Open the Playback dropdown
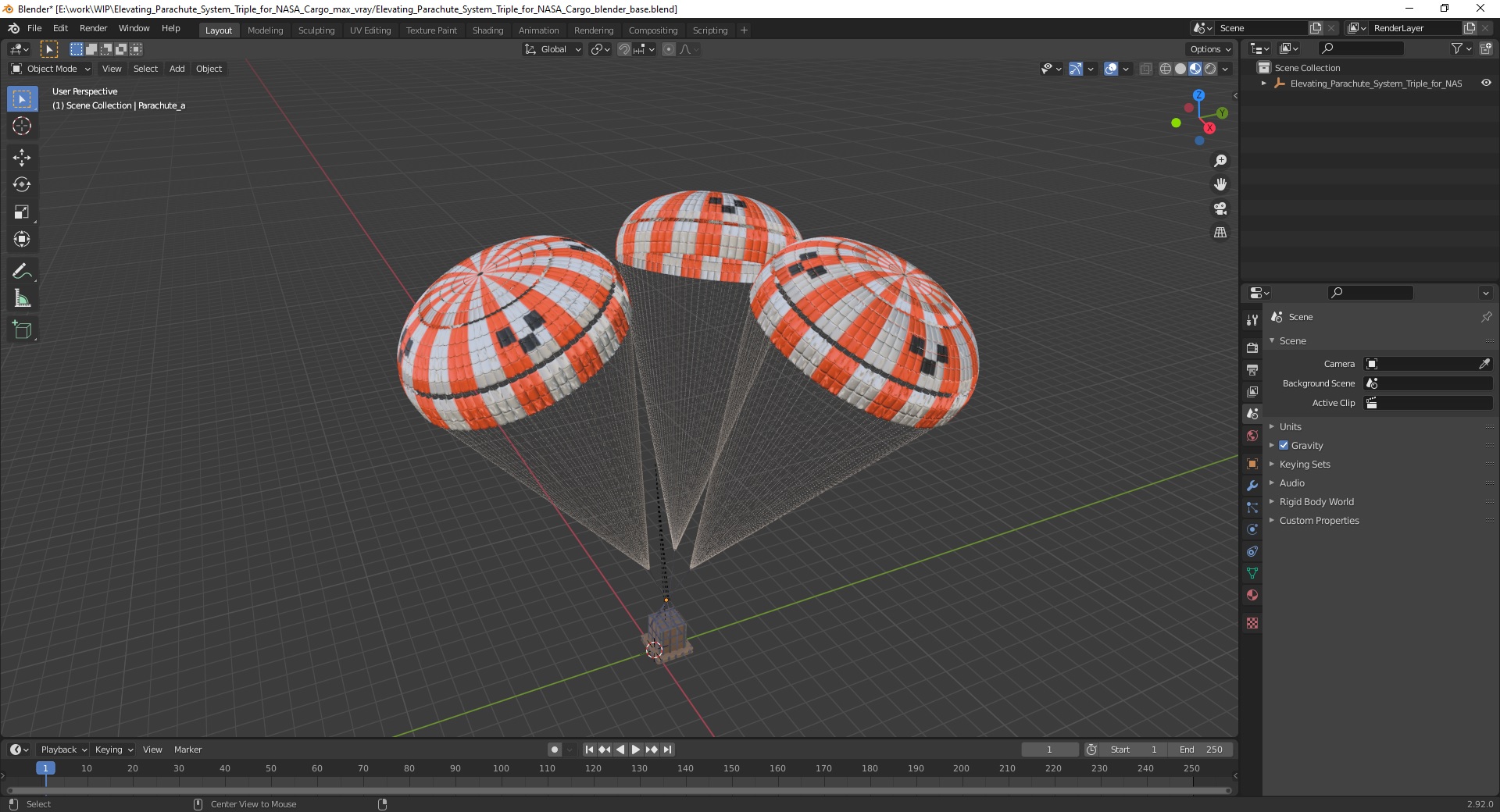Image resolution: width=1500 pixels, height=812 pixels. 63,750
